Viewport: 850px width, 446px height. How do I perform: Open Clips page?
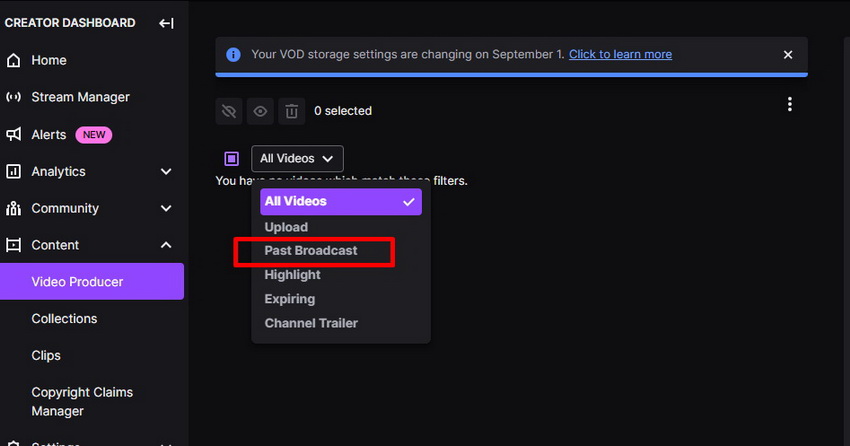[x=46, y=355]
